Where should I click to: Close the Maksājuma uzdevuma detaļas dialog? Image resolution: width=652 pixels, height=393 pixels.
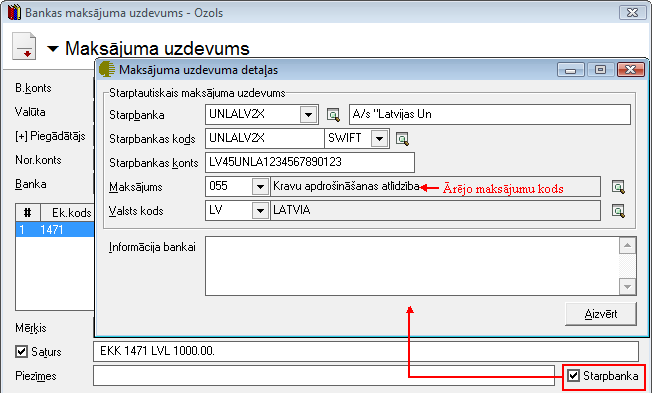[631, 70]
